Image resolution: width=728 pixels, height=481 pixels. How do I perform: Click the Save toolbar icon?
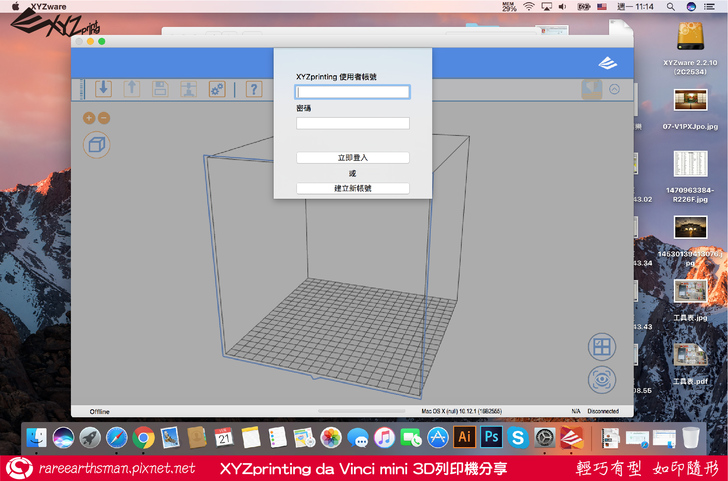(x=160, y=89)
